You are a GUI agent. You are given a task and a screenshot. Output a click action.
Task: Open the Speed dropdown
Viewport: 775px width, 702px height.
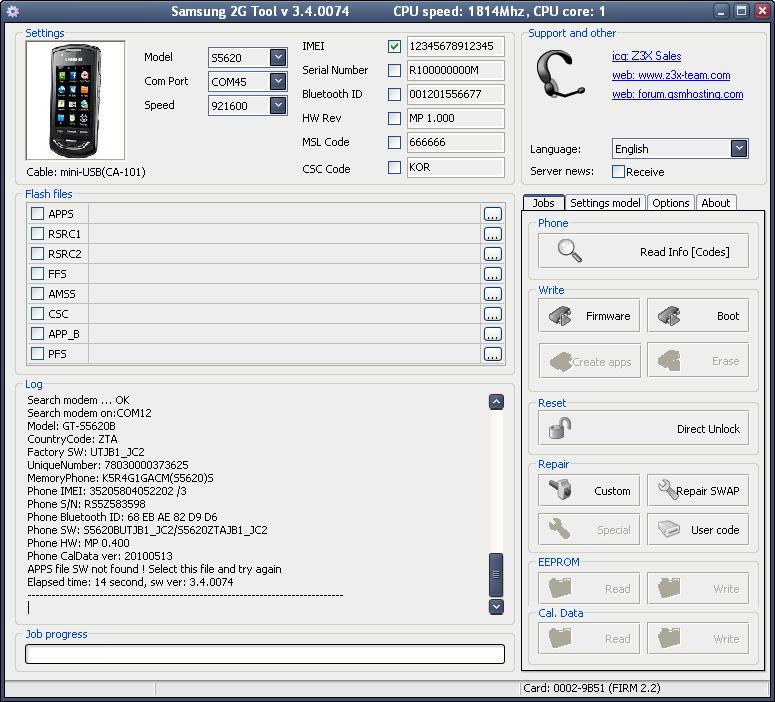click(x=278, y=105)
